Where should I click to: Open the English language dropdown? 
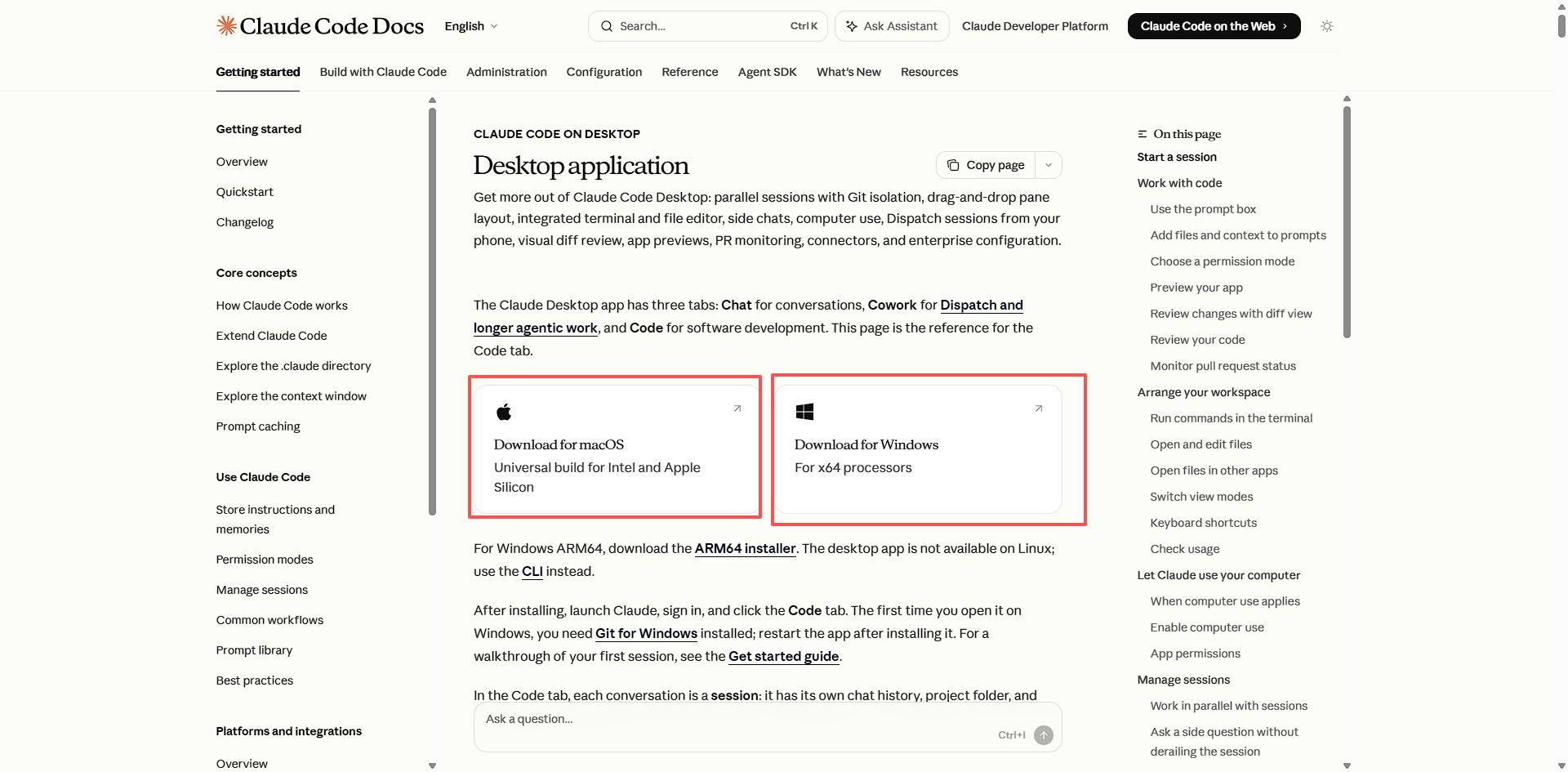(471, 26)
